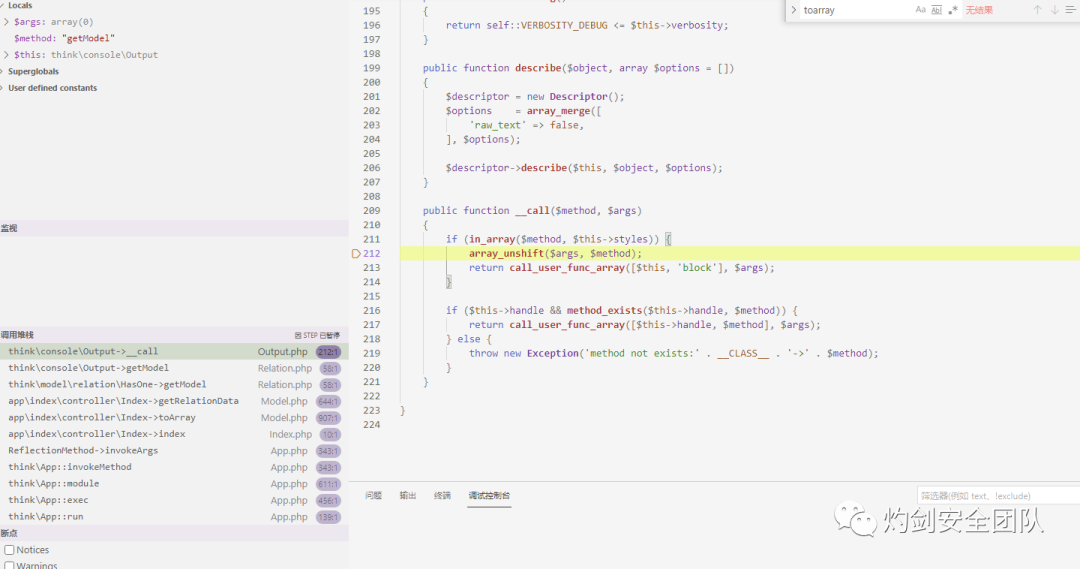Switch to the 问题 problems tab
1080x569 pixels.
(373, 495)
